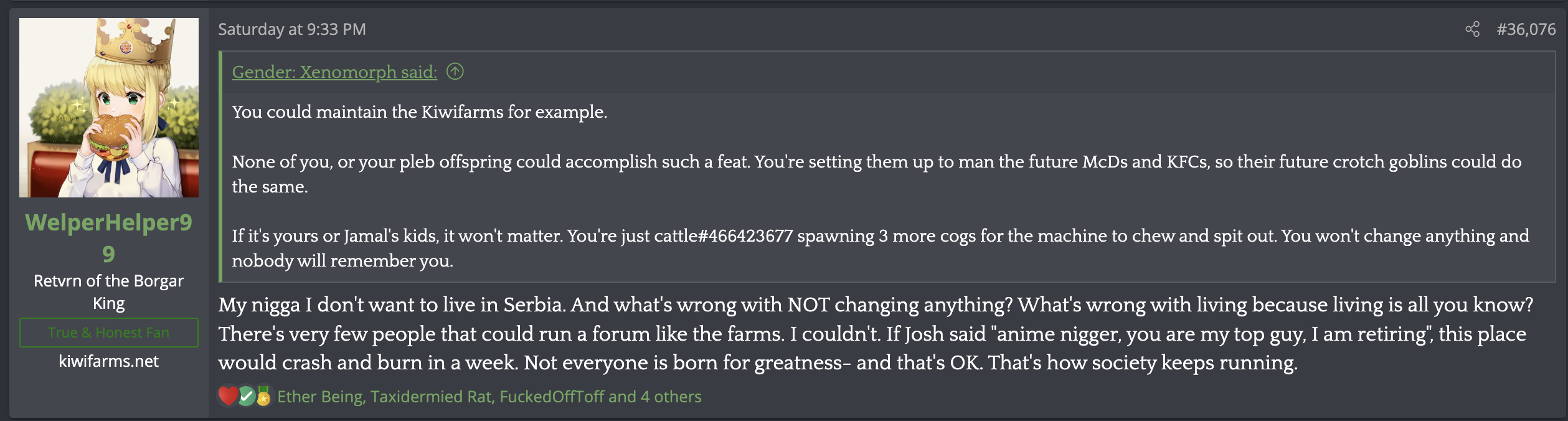
Task: Jump to quoted post via up-arrow icon
Action: 455,72
